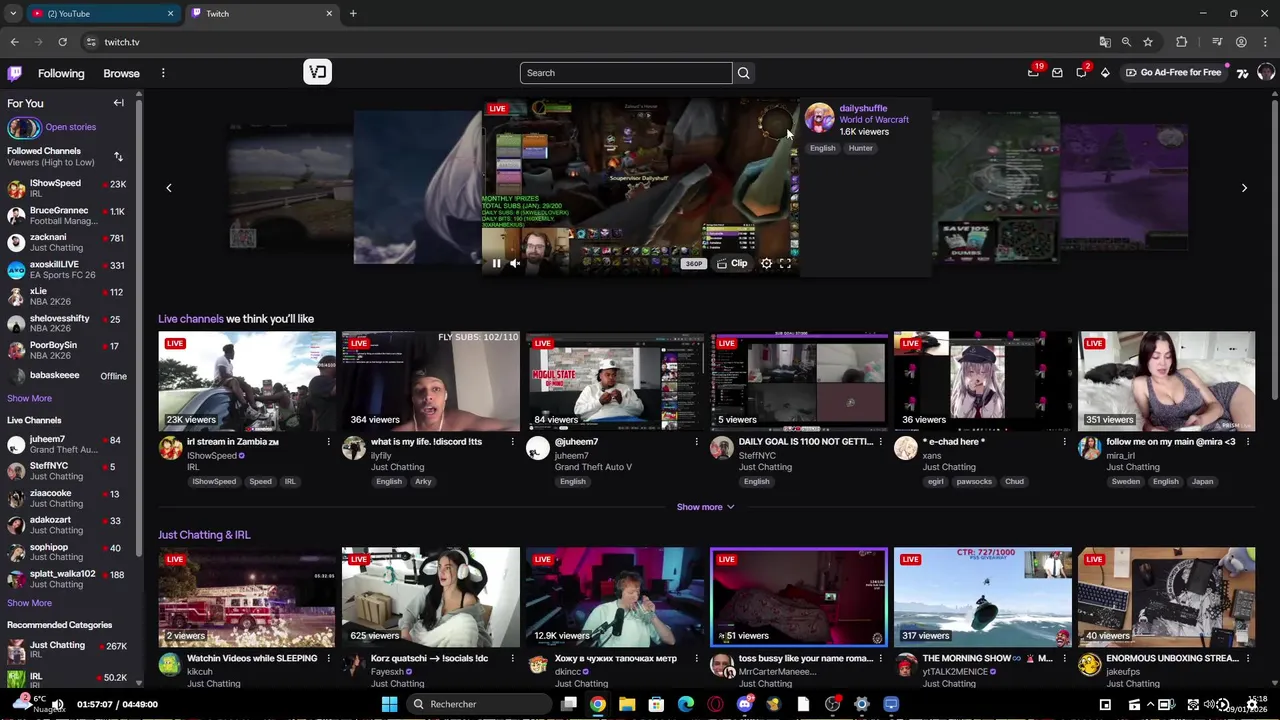This screenshot has width=1280, height=720.
Task: Select the Twitch browser tab
Action: [262, 14]
